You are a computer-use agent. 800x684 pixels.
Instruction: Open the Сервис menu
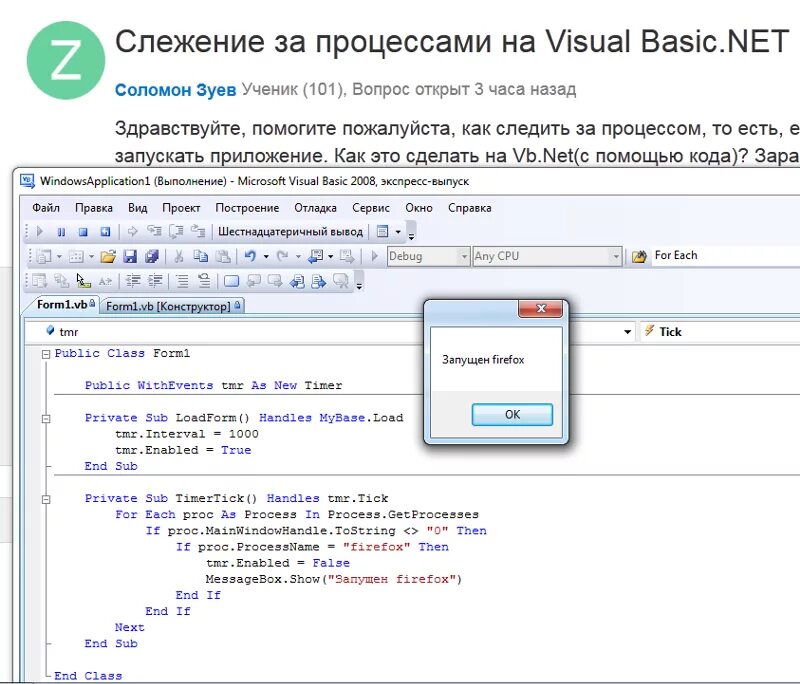click(371, 208)
